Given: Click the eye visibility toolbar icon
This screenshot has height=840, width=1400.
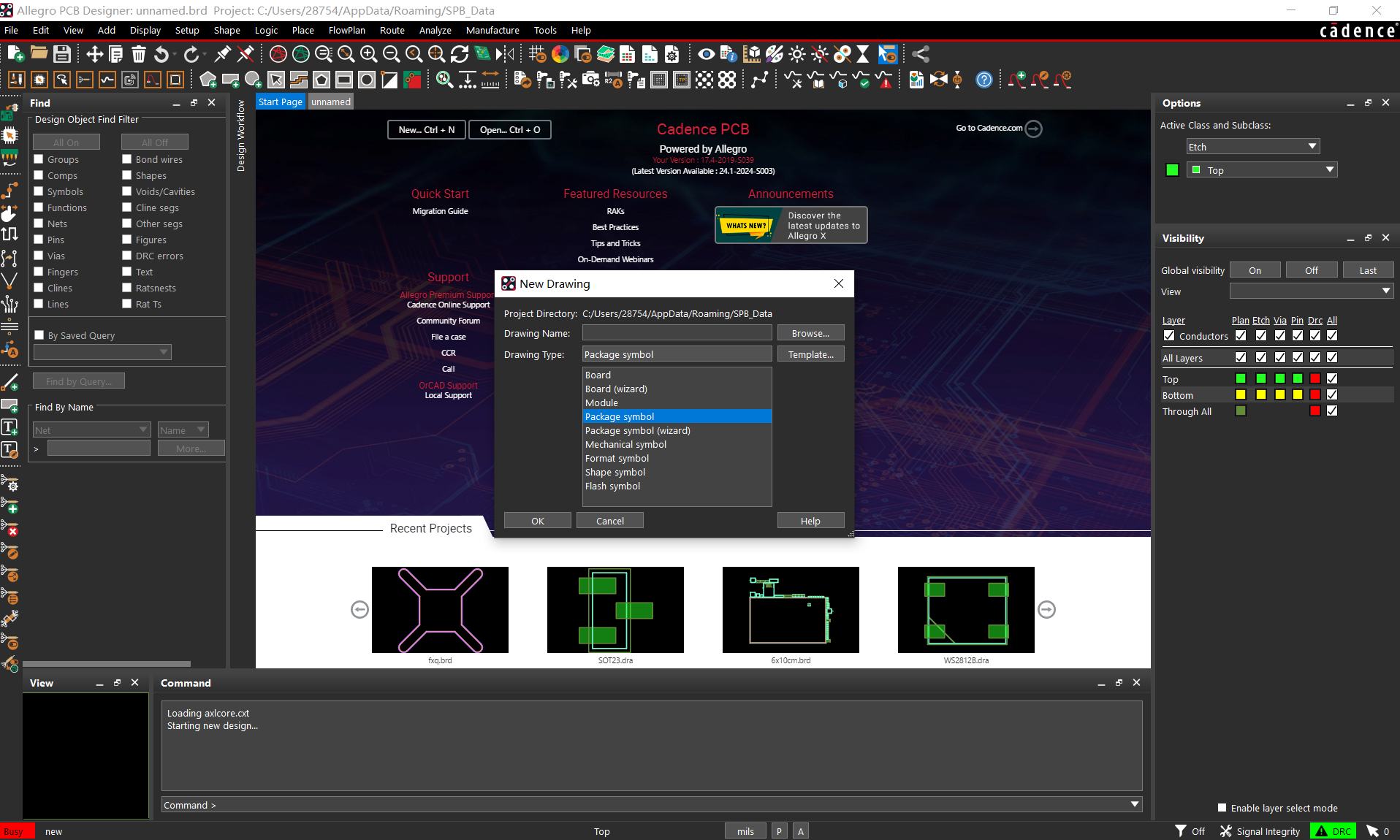Looking at the screenshot, I should (x=706, y=54).
